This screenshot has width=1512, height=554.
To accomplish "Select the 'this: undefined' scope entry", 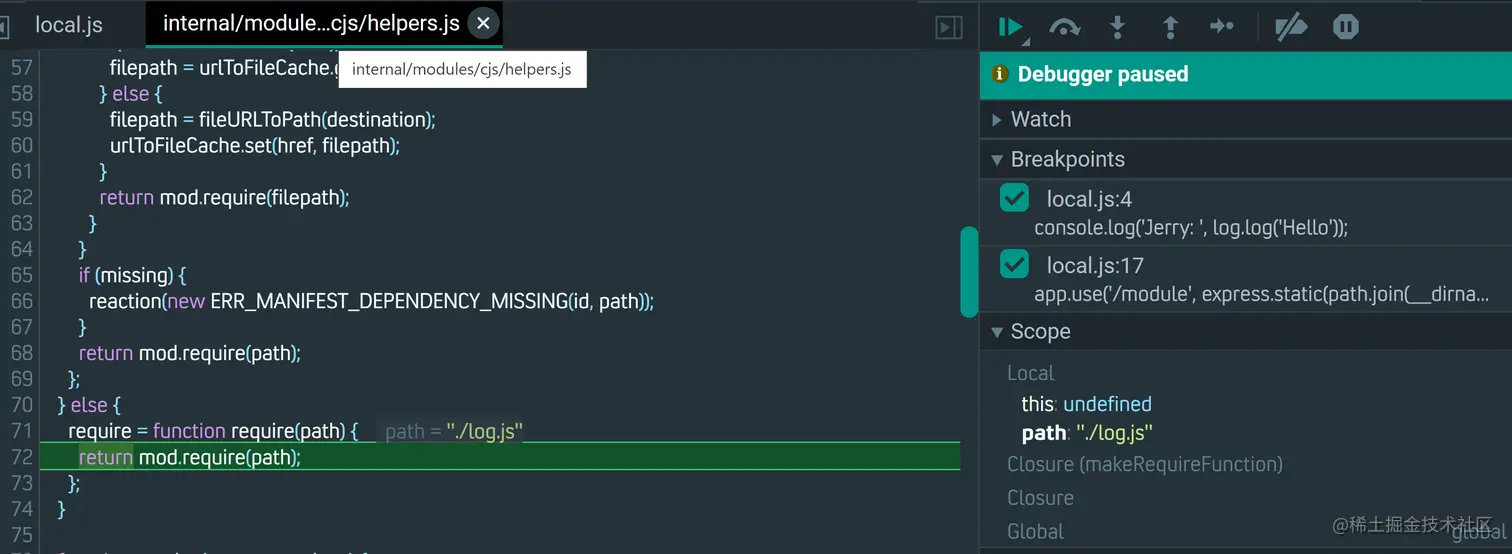I will click(x=1086, y=404).
